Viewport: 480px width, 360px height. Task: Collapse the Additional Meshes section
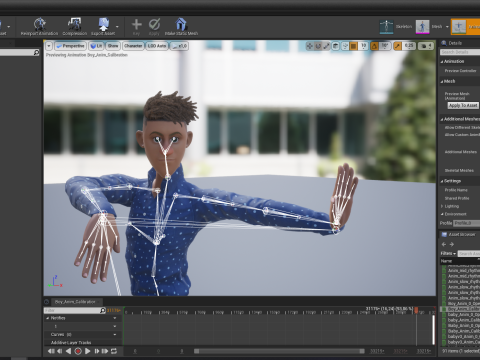442,119
